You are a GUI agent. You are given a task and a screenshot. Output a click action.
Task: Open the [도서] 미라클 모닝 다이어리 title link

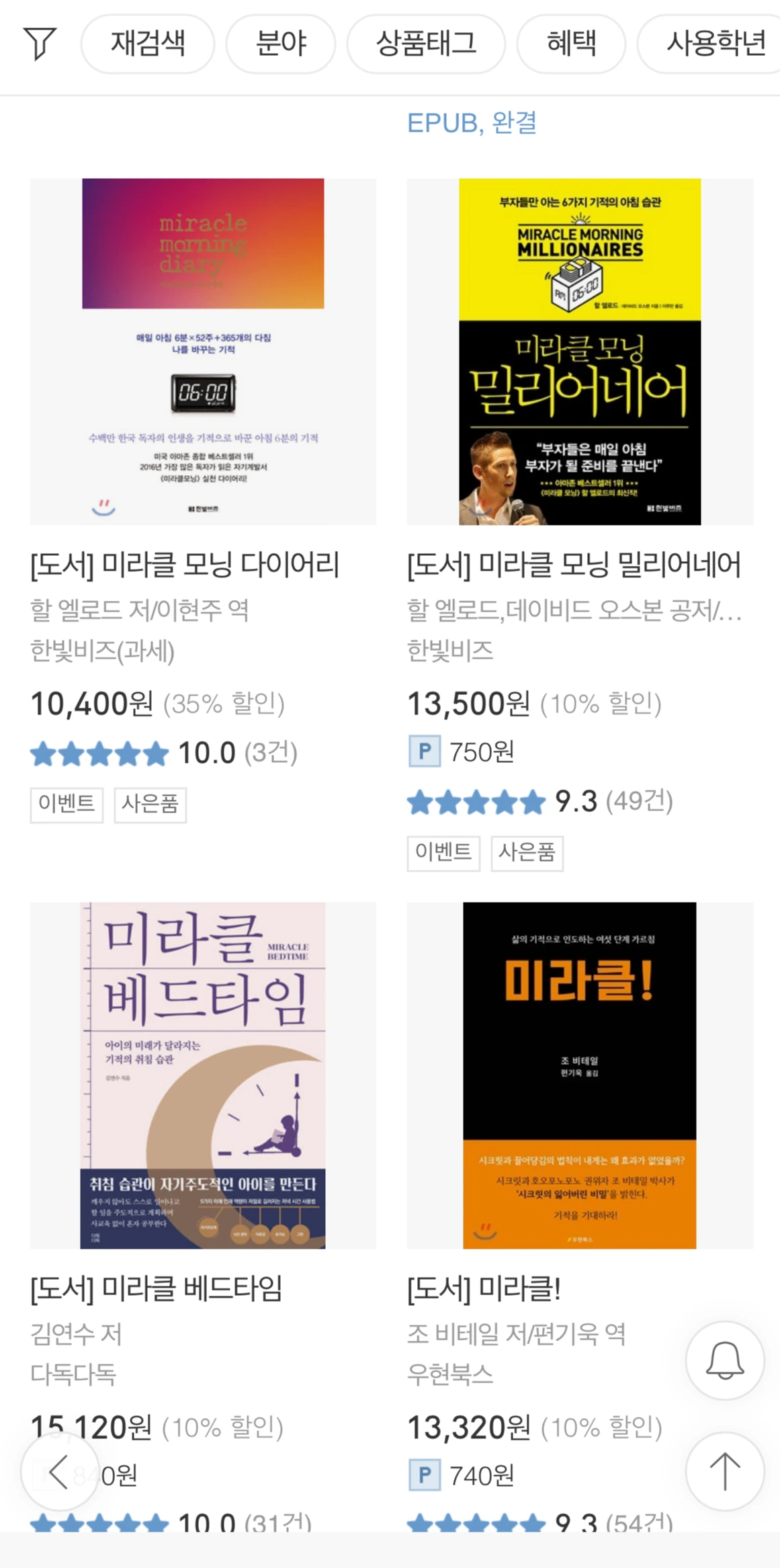[185, 565]
